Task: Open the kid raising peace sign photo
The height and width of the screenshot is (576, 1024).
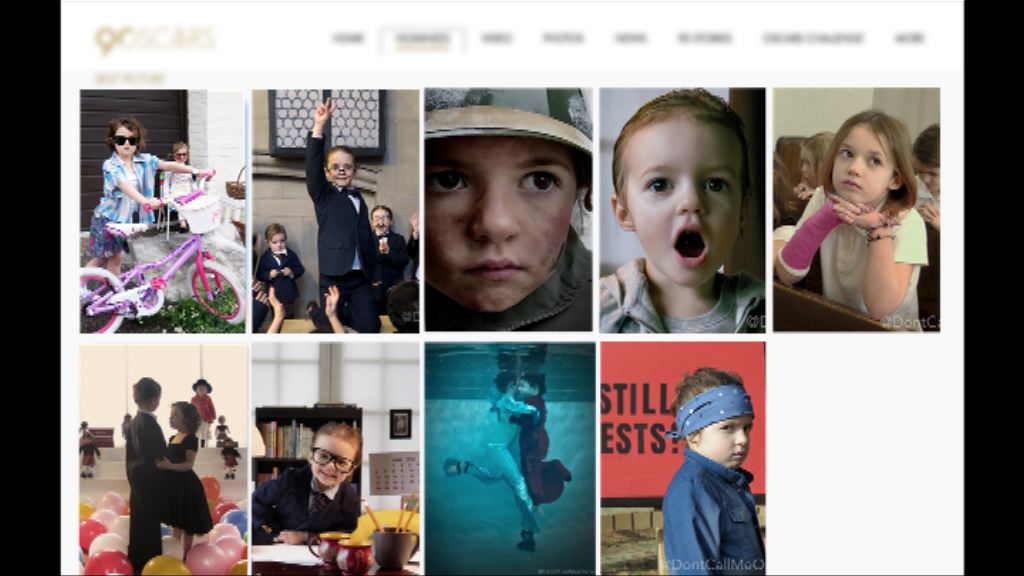Action: [x=336, y=211]
